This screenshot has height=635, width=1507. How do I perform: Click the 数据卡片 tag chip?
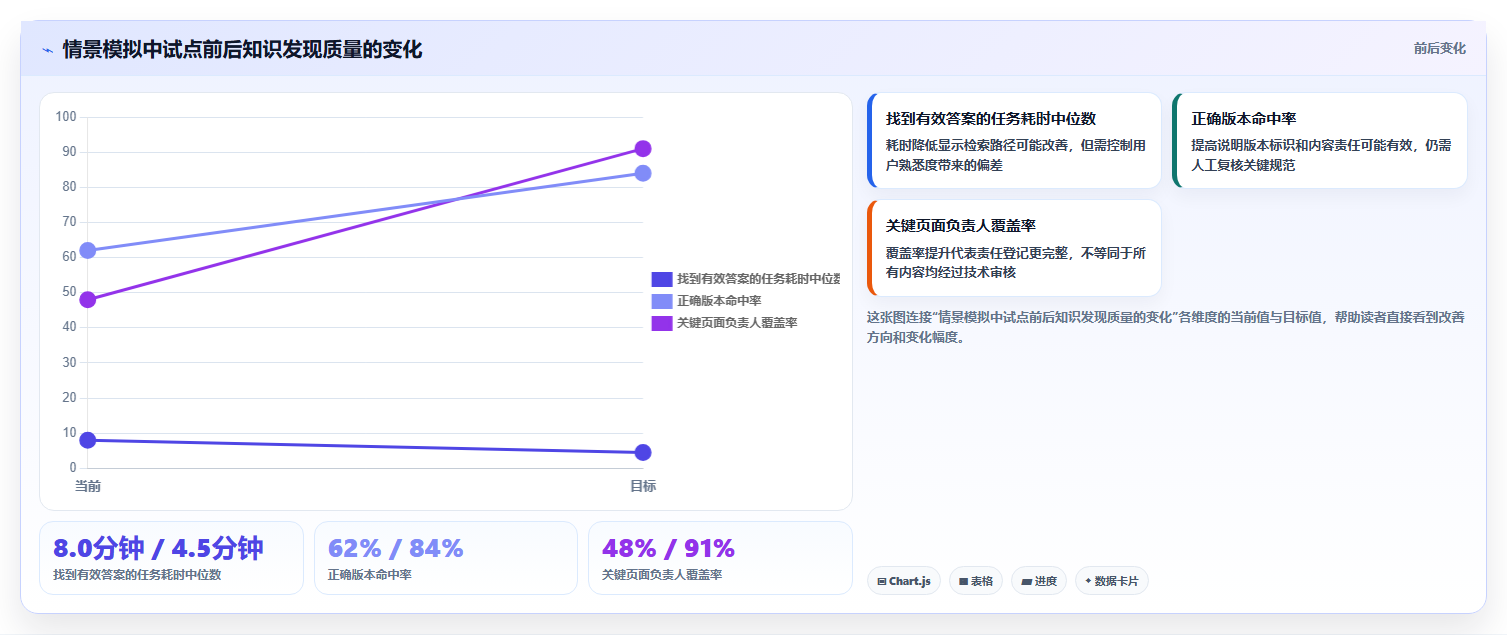[1112, 581]
